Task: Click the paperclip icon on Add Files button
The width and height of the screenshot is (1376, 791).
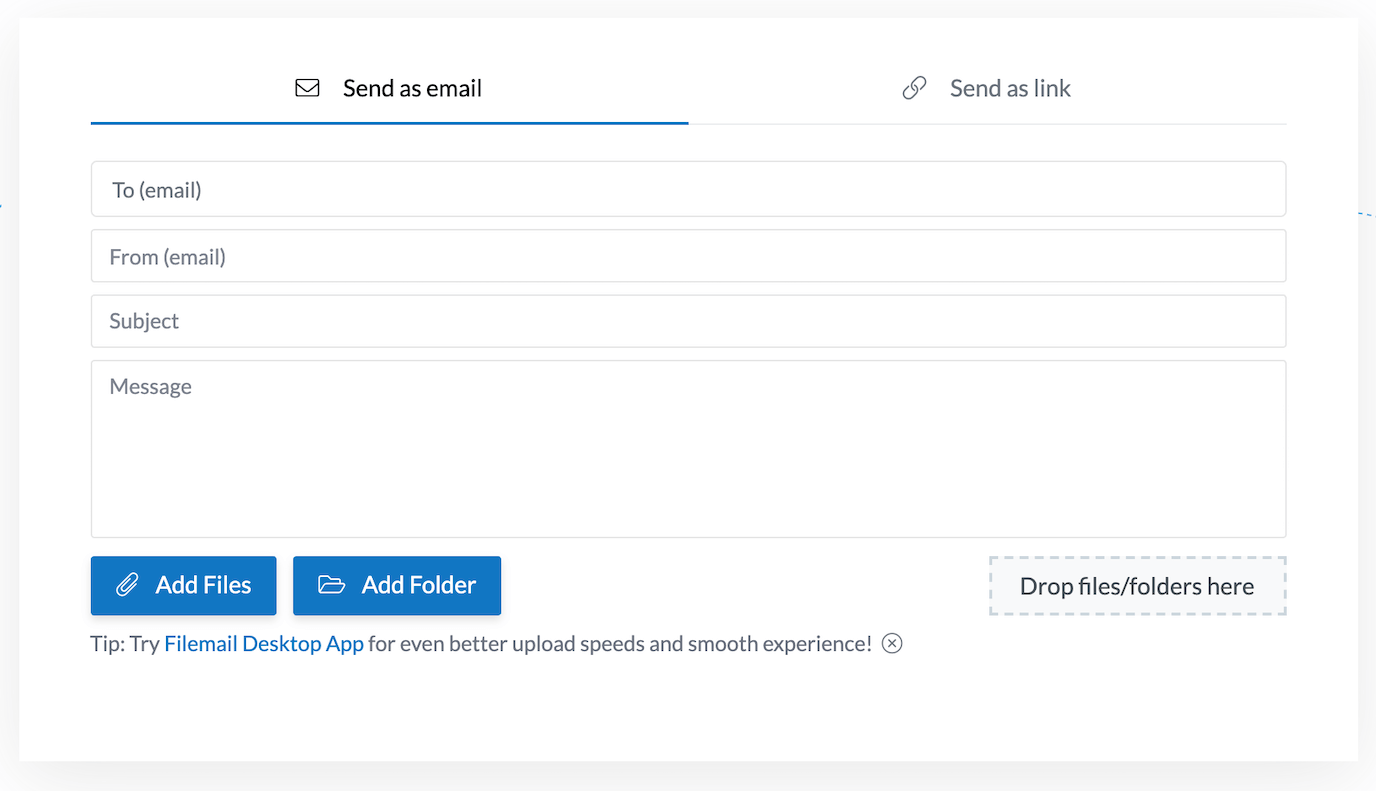Action: 124,585
